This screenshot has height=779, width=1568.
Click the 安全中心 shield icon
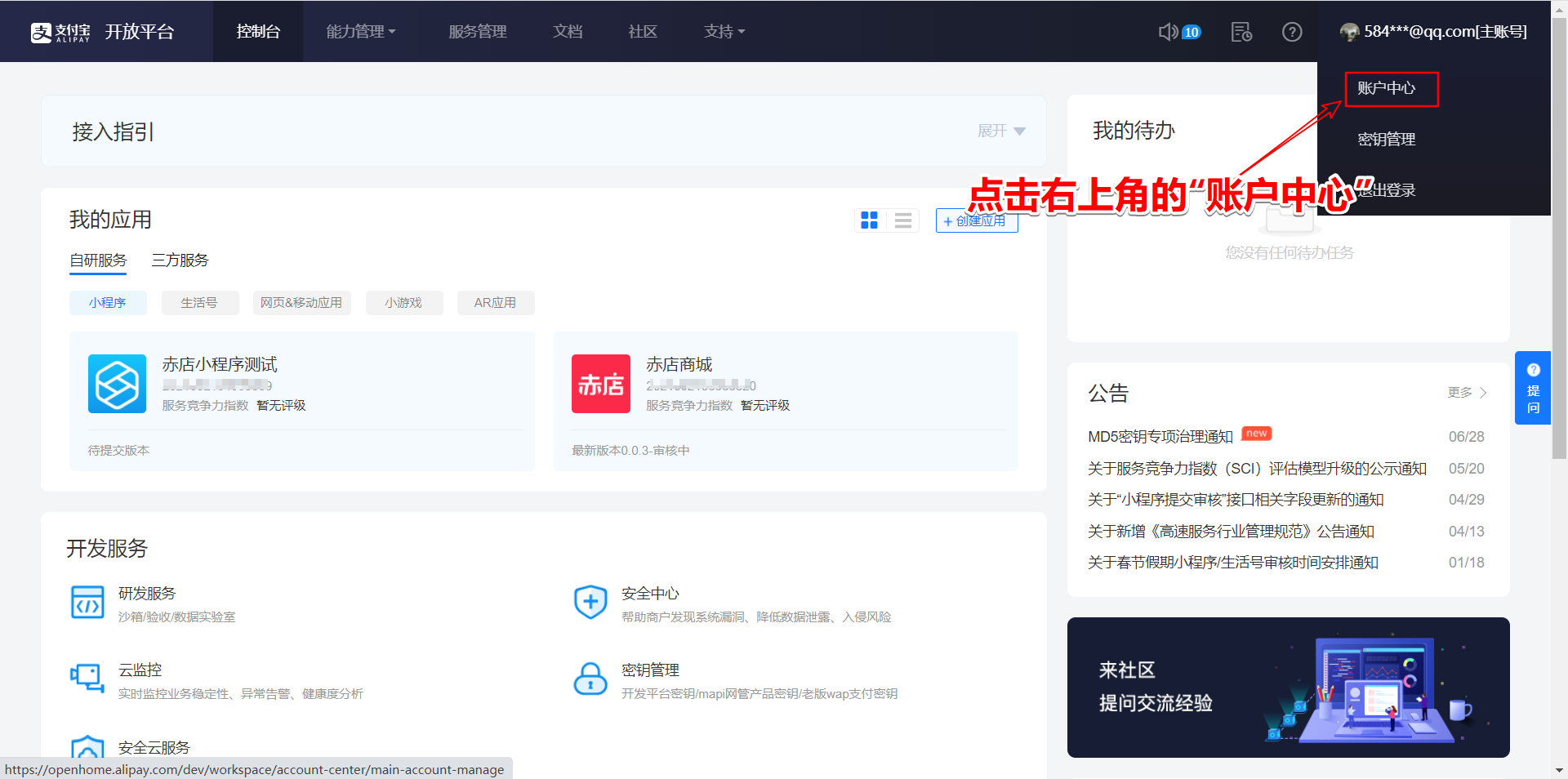(590, 603)
